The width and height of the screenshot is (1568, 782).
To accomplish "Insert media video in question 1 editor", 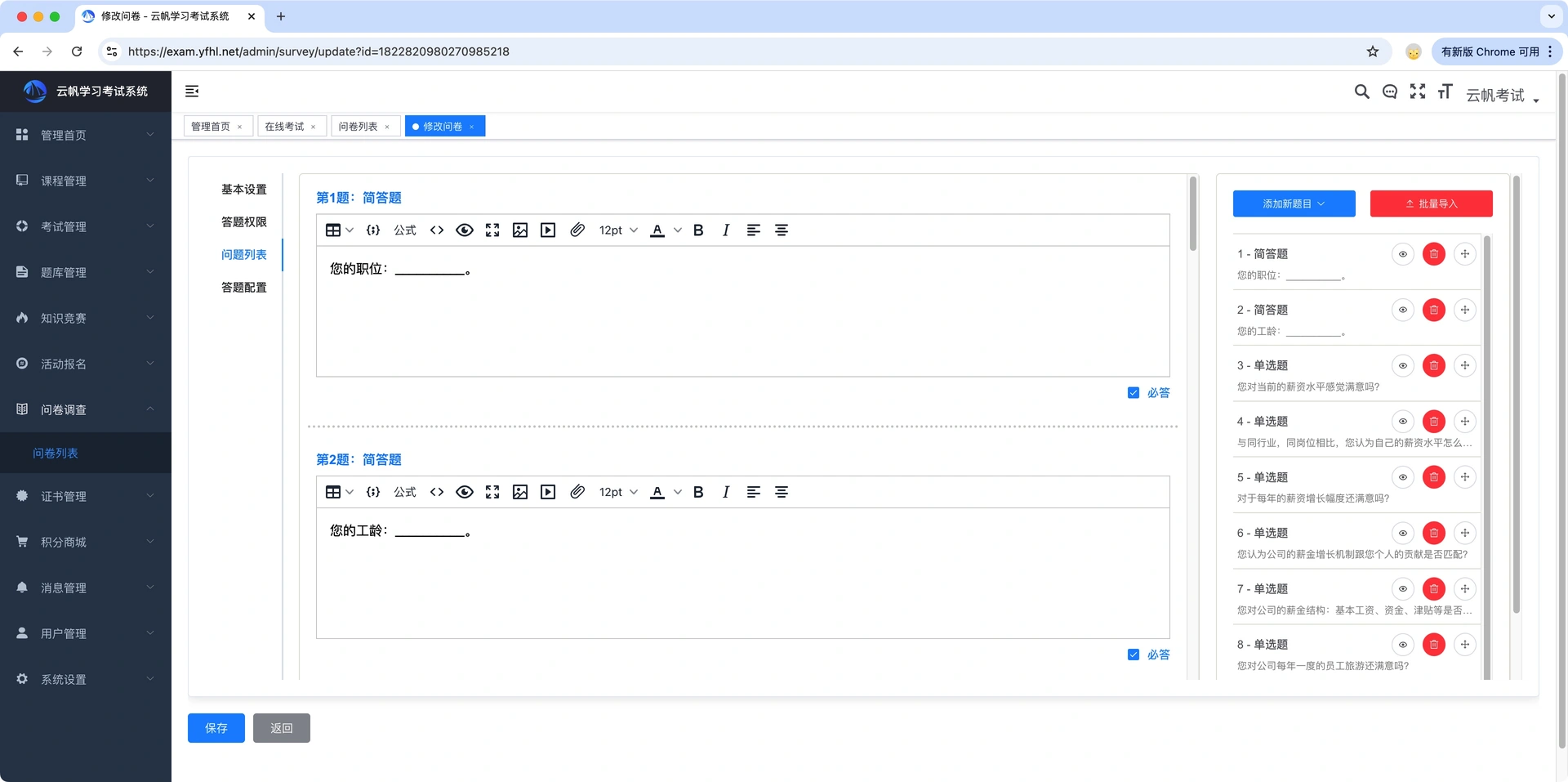I will coord(548,230).
